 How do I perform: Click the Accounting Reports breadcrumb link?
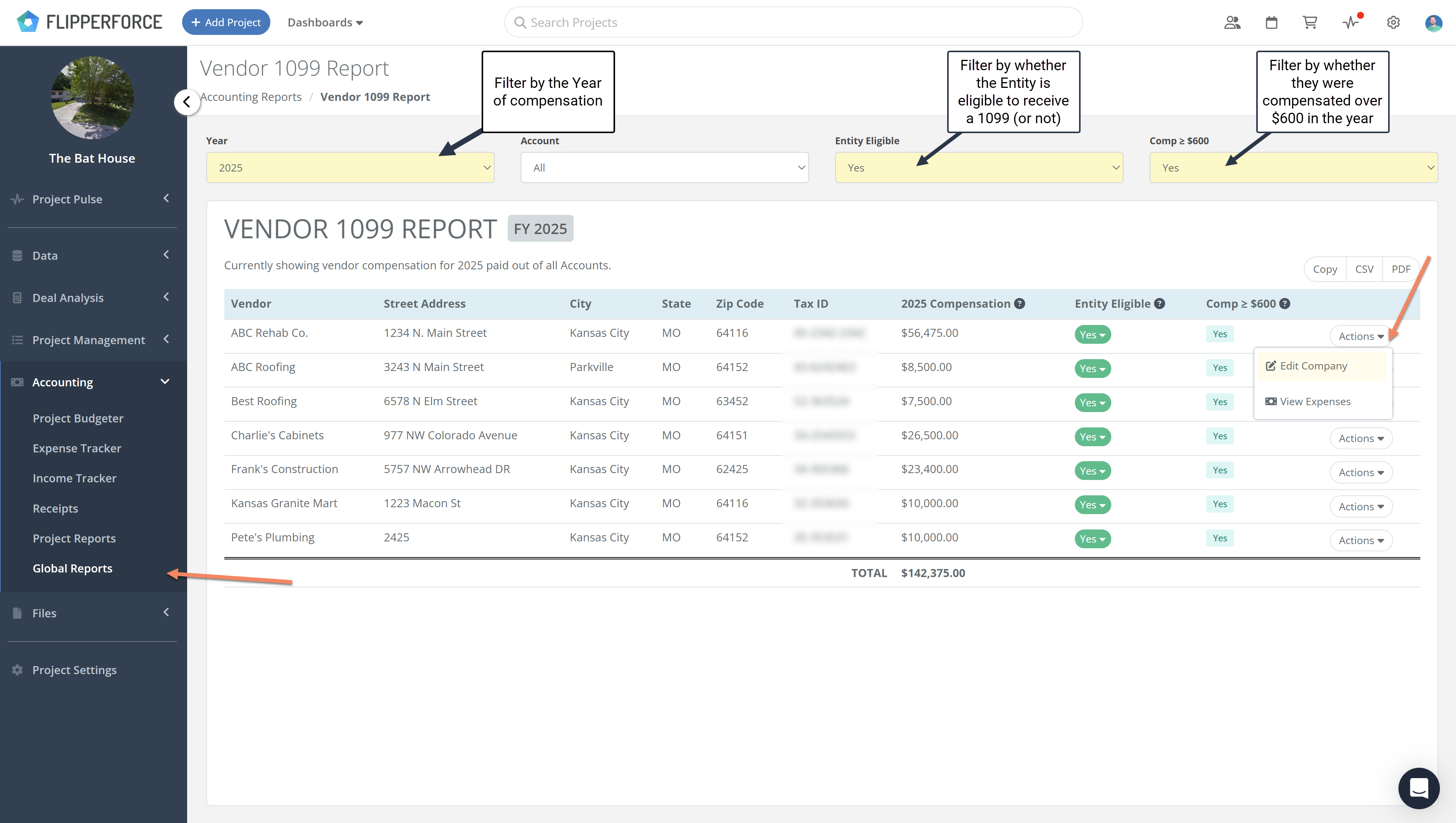tap(251, 97)
